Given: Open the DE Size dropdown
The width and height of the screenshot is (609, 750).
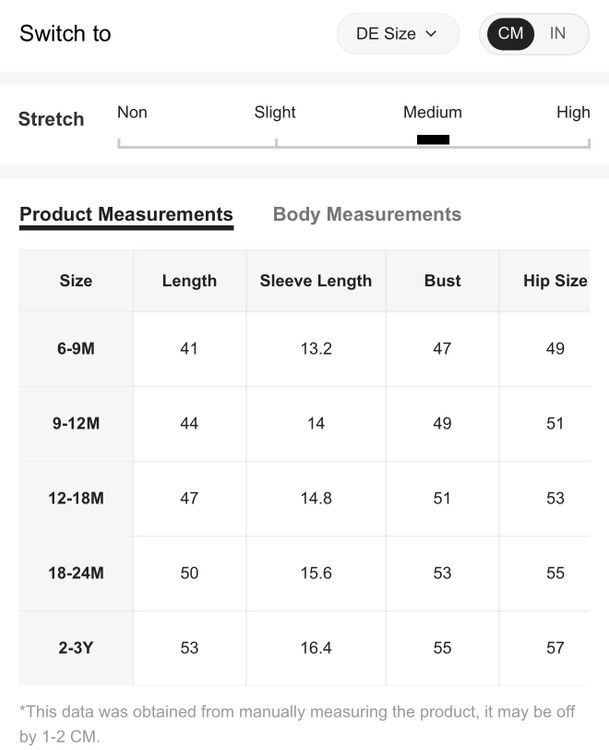Looking at the screenshot, I should click(x=397, y=34).
